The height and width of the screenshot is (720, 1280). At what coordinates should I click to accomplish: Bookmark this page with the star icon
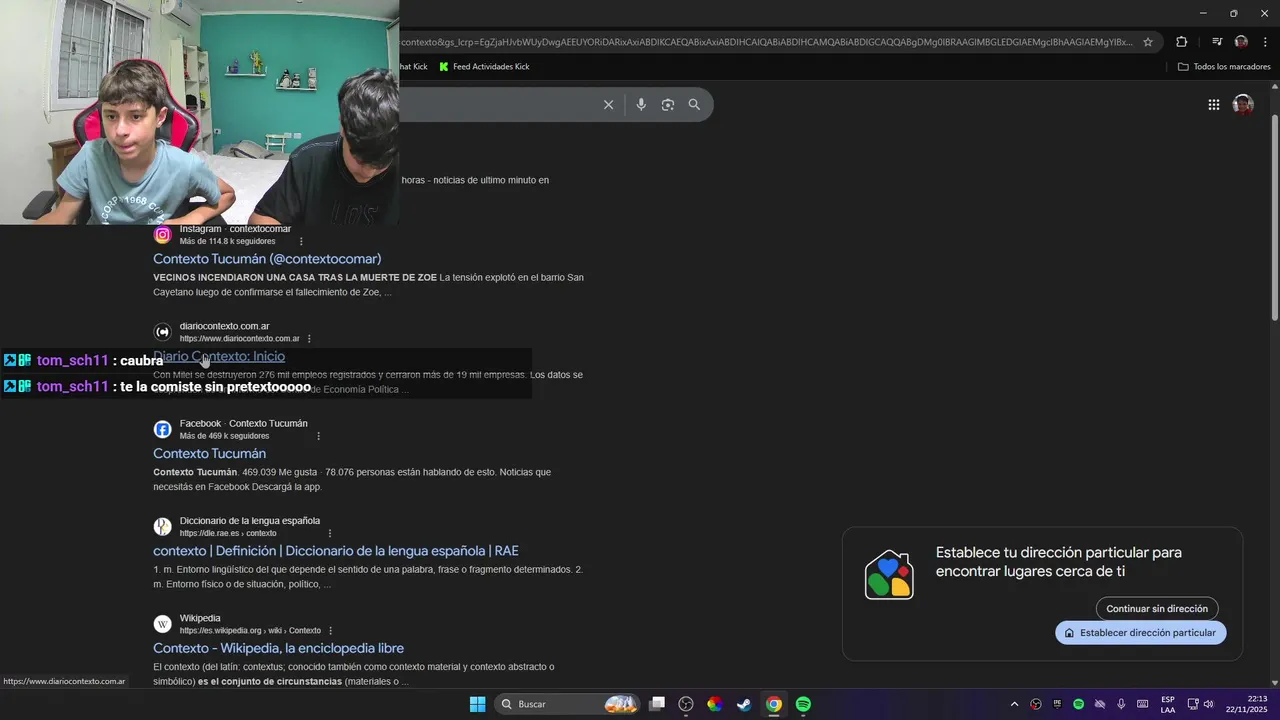tap(1148, 42)
